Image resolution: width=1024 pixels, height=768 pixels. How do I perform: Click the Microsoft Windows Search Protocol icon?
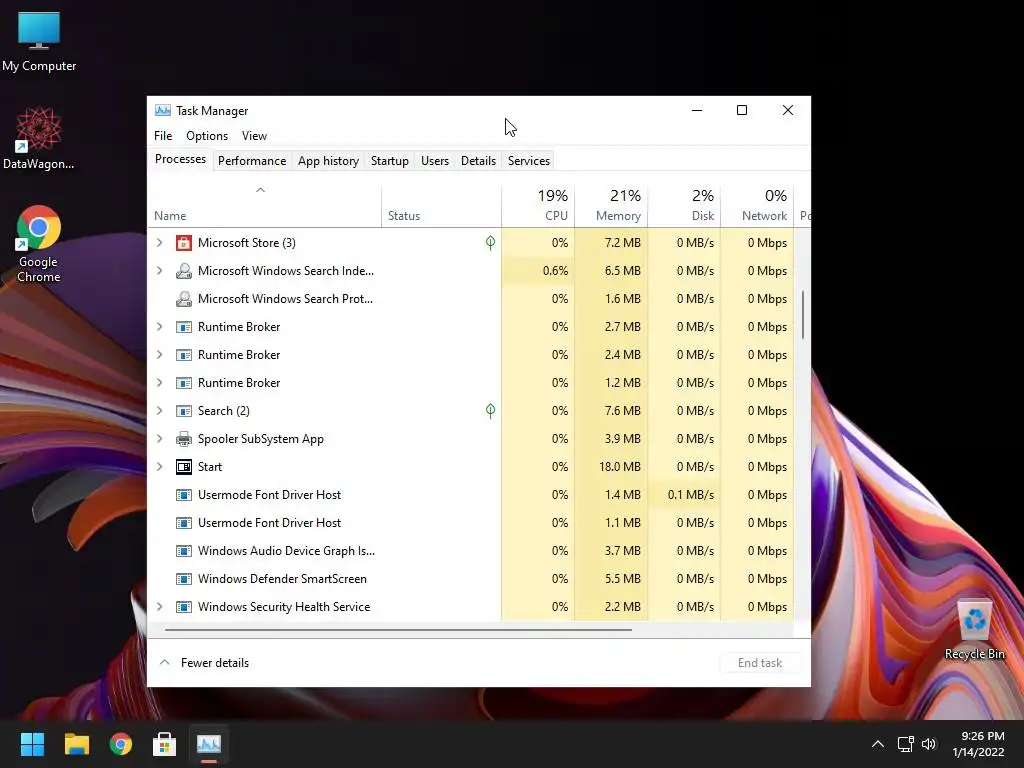pyautogui.click(x=184, y=299)
